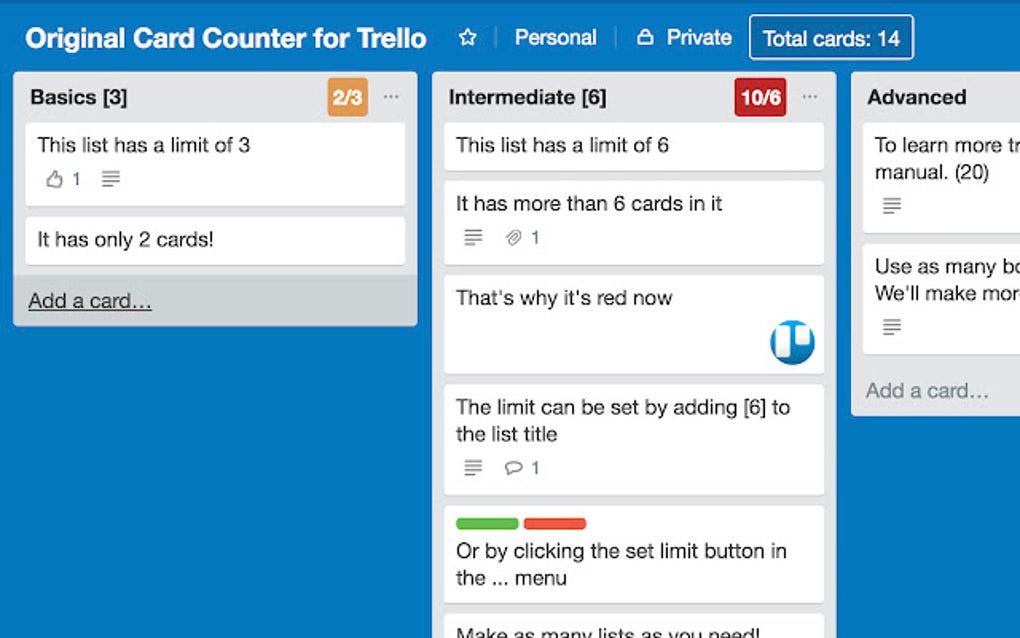Open the Intermediate list actions menu

(x=811, y=96)
